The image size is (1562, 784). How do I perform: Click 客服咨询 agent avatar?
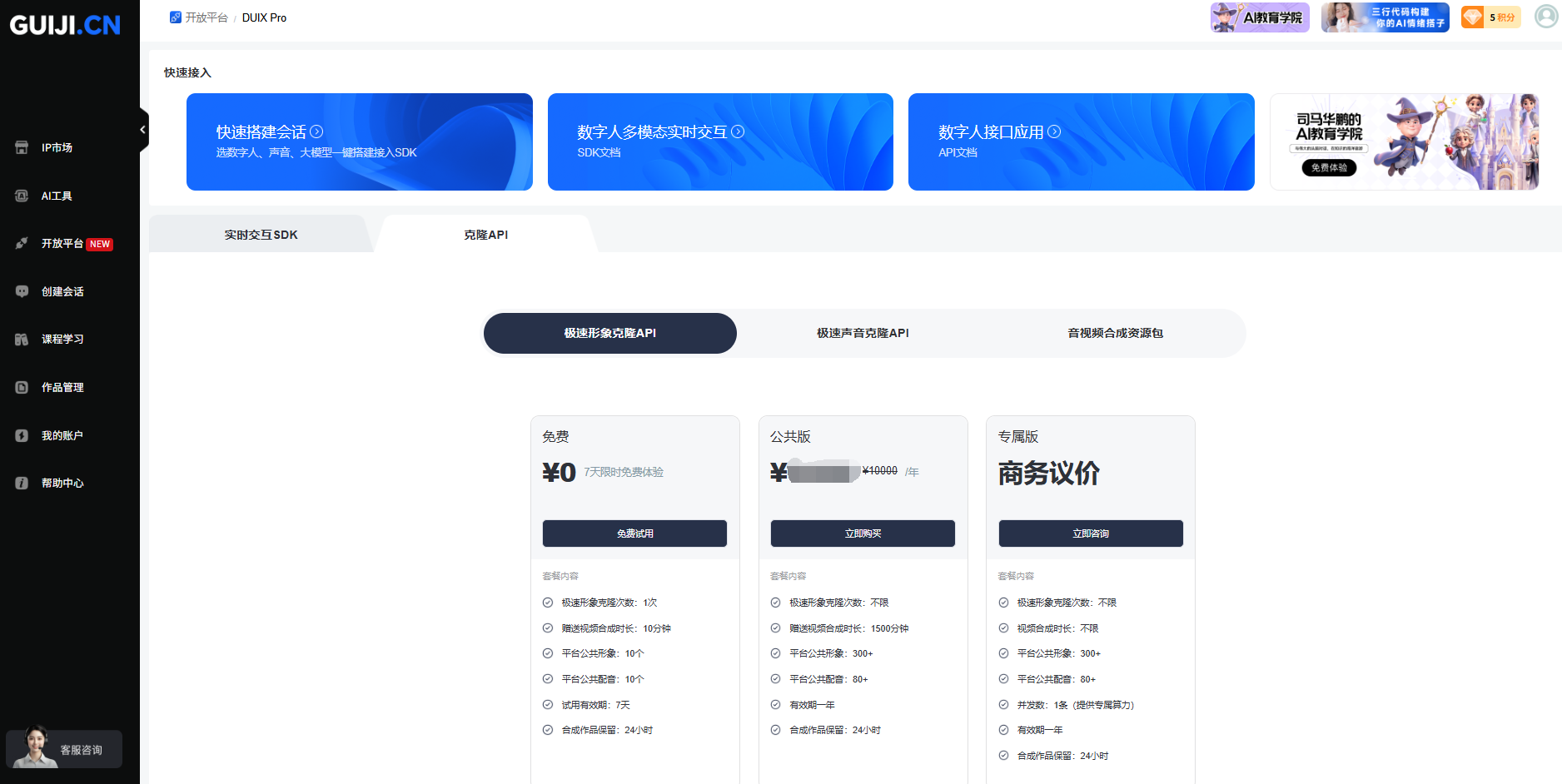(x=34, y=747)
